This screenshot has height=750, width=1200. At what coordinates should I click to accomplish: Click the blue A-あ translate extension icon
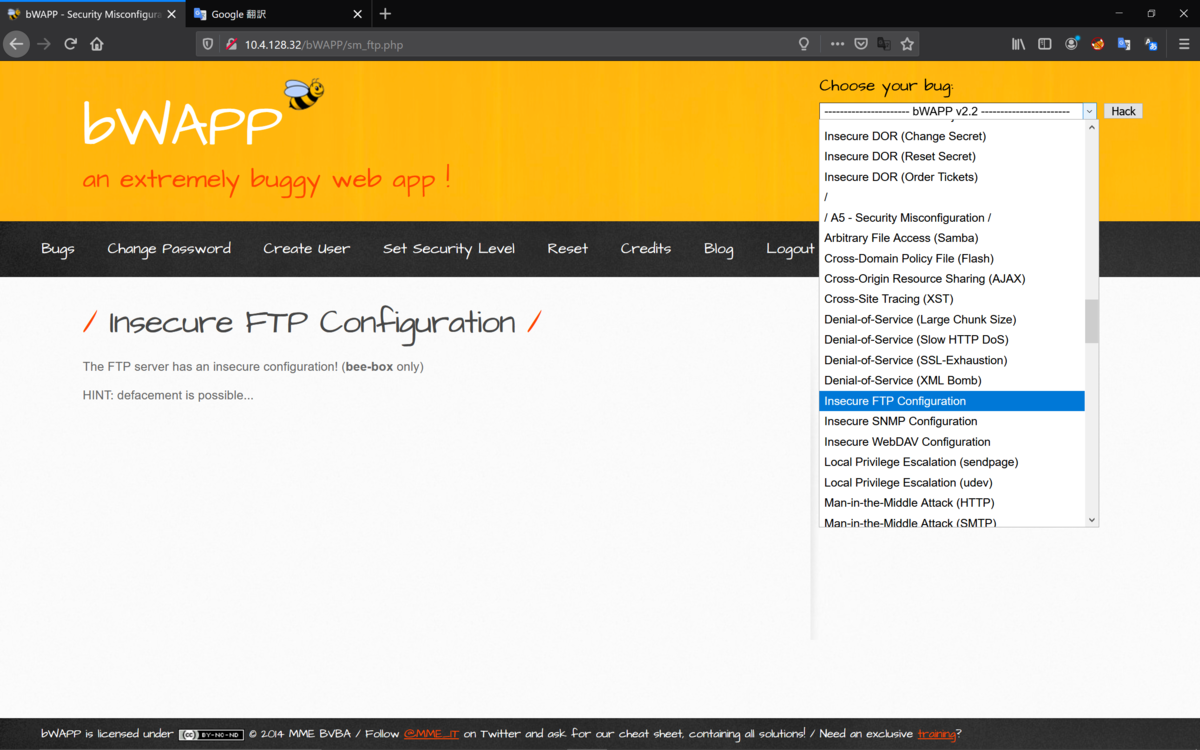pos(1151,44)
